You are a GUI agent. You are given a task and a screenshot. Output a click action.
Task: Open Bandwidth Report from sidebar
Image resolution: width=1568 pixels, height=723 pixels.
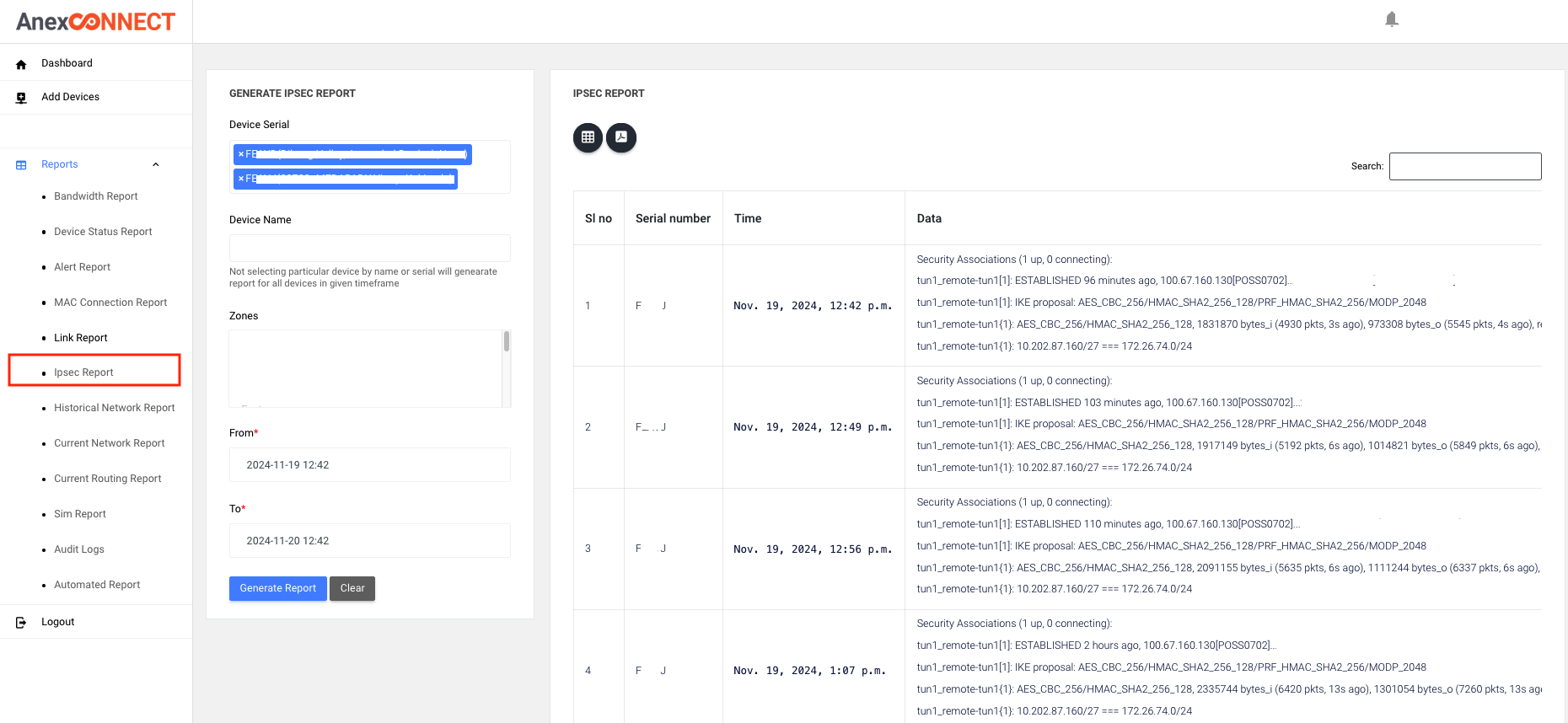pyautogui.click(x=95, y=196)
